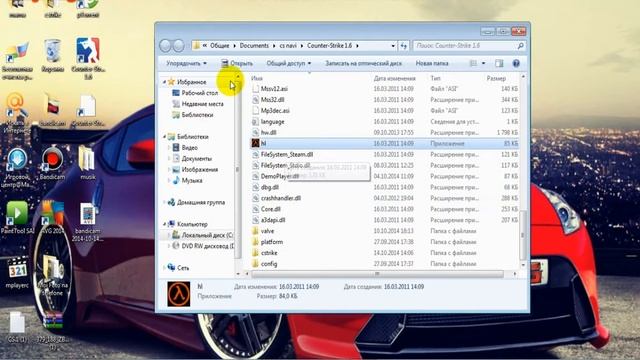
Task: Open Рабочий стол in favorites
Action: coord(195,93)
